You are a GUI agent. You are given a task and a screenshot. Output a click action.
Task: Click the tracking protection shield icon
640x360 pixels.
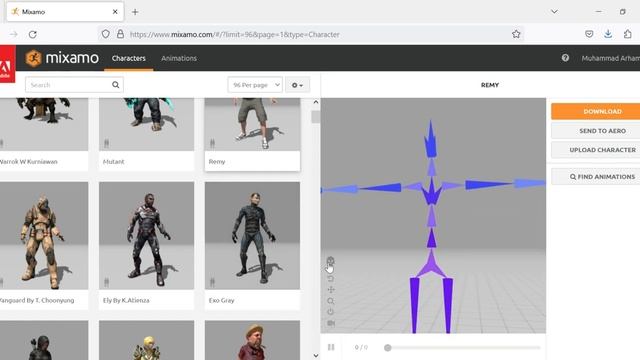[x=106, y=34]
